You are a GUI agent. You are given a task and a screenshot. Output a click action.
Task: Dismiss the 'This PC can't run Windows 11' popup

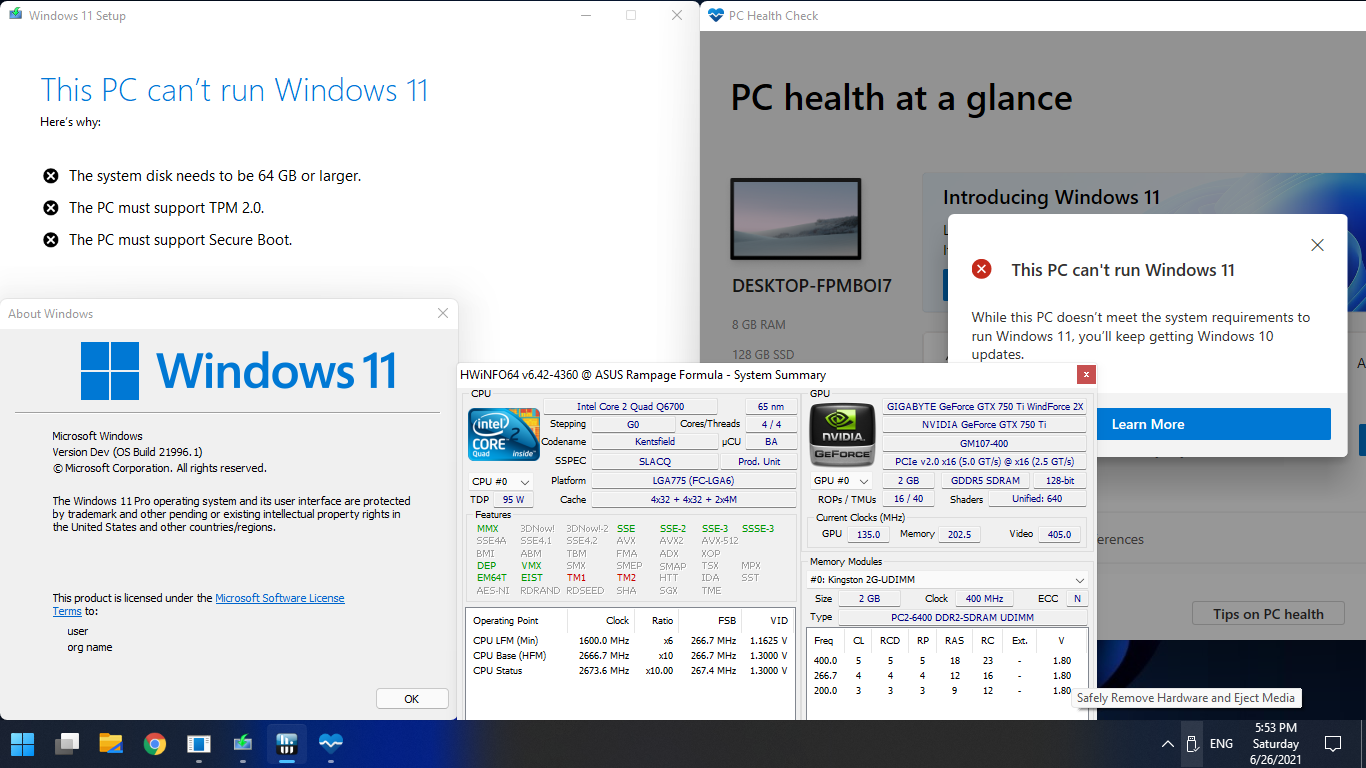(x=1317, y=245)
